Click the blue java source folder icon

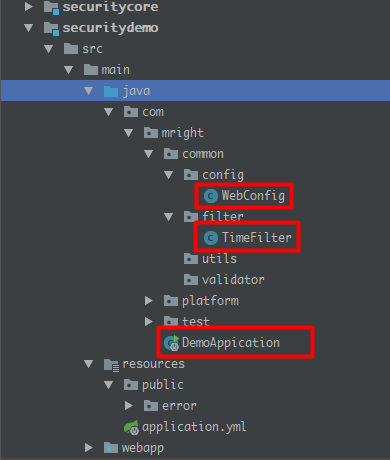(111, 91)
